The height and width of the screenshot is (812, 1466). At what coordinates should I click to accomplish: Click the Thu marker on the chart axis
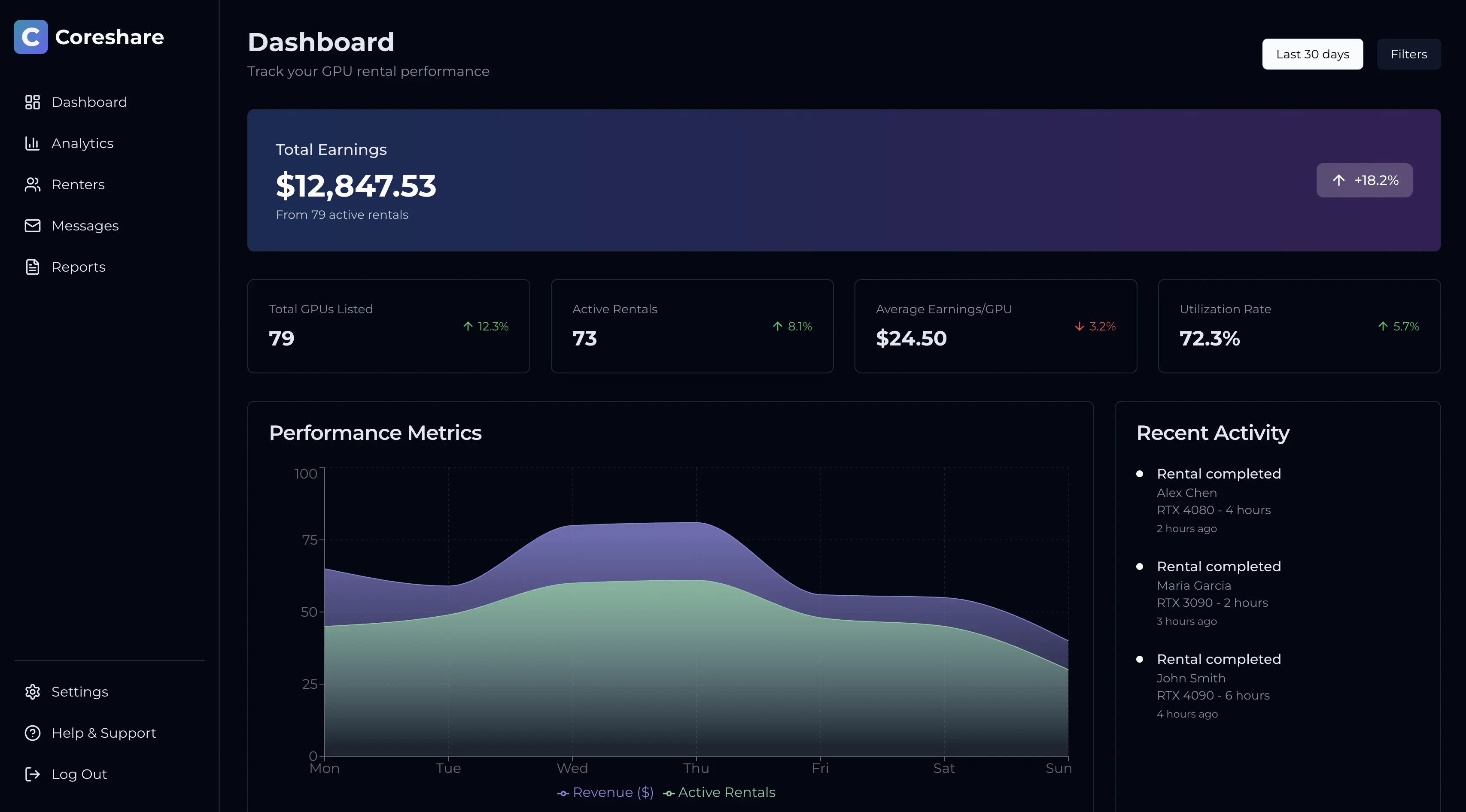pos(696,769)
